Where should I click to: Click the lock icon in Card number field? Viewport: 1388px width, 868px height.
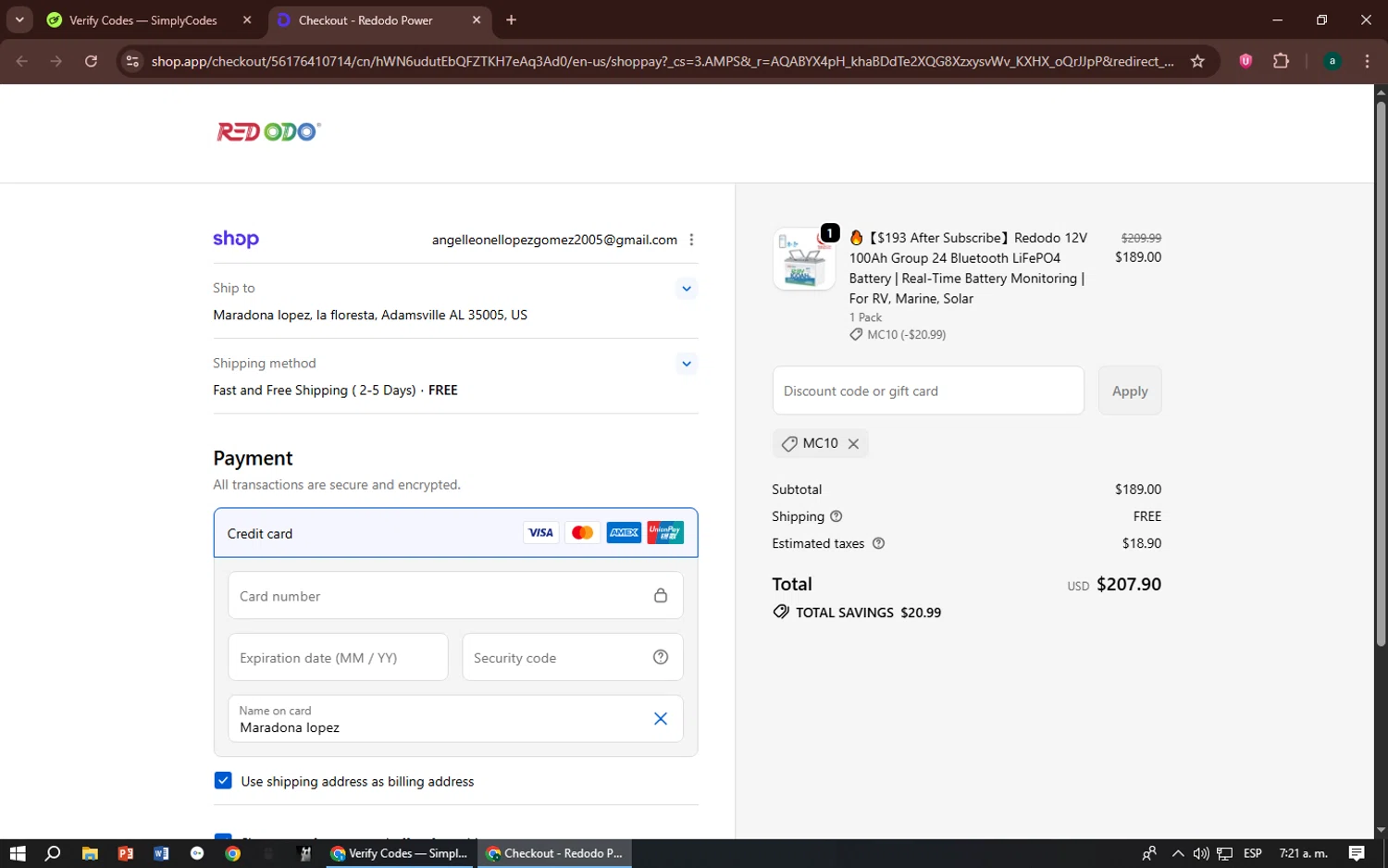tap(661, 595)
